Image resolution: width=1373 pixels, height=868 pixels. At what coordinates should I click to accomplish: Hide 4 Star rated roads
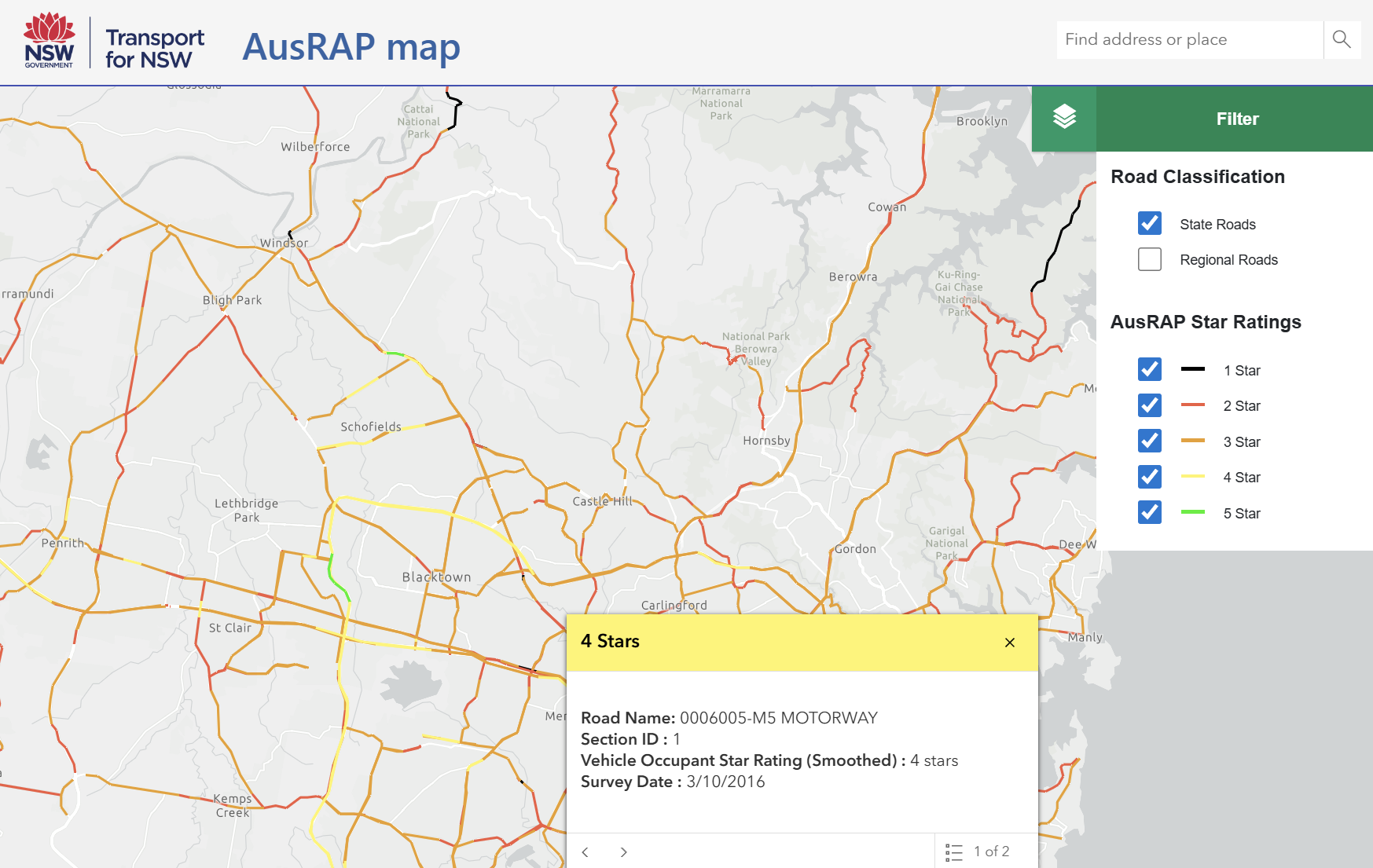click(1150, 477)
